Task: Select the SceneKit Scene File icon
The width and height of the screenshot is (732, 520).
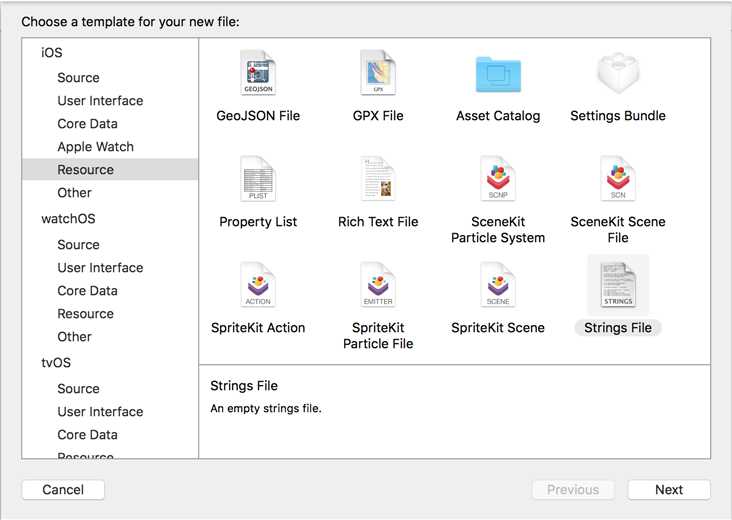Action: point(618,179)
